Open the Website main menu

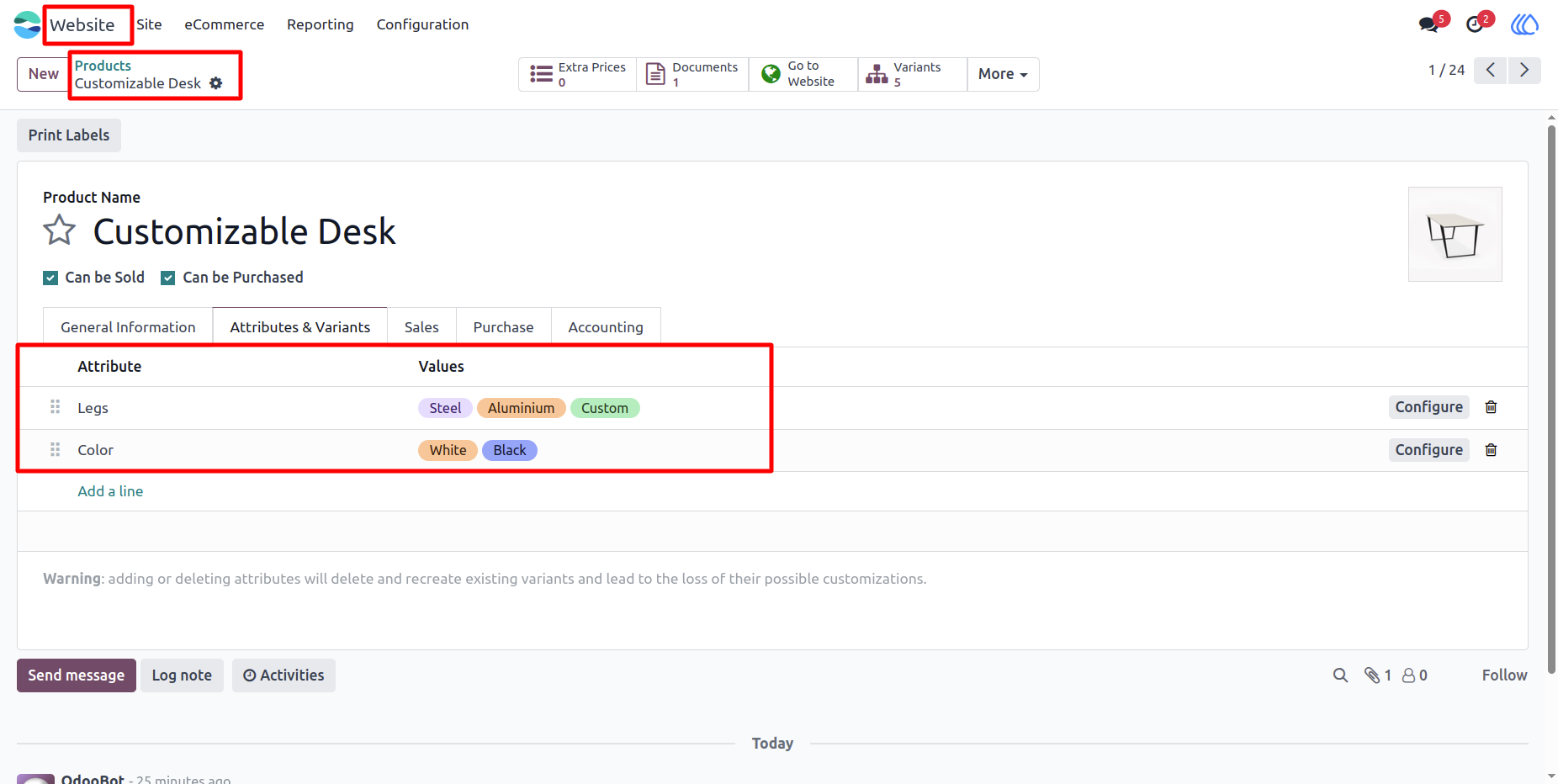tap(82, 25)
